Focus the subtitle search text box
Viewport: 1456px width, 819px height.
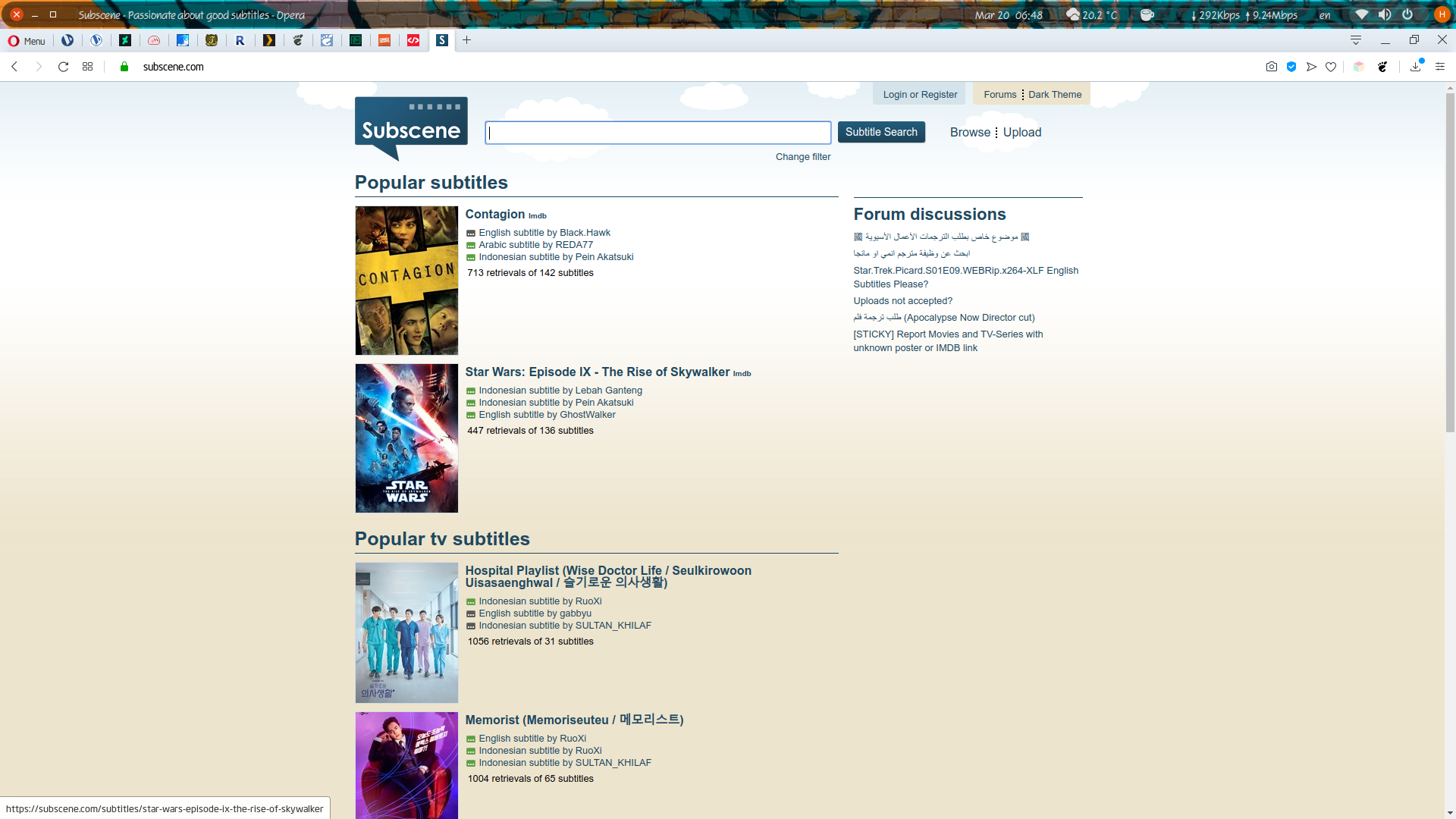click(658, 133)
